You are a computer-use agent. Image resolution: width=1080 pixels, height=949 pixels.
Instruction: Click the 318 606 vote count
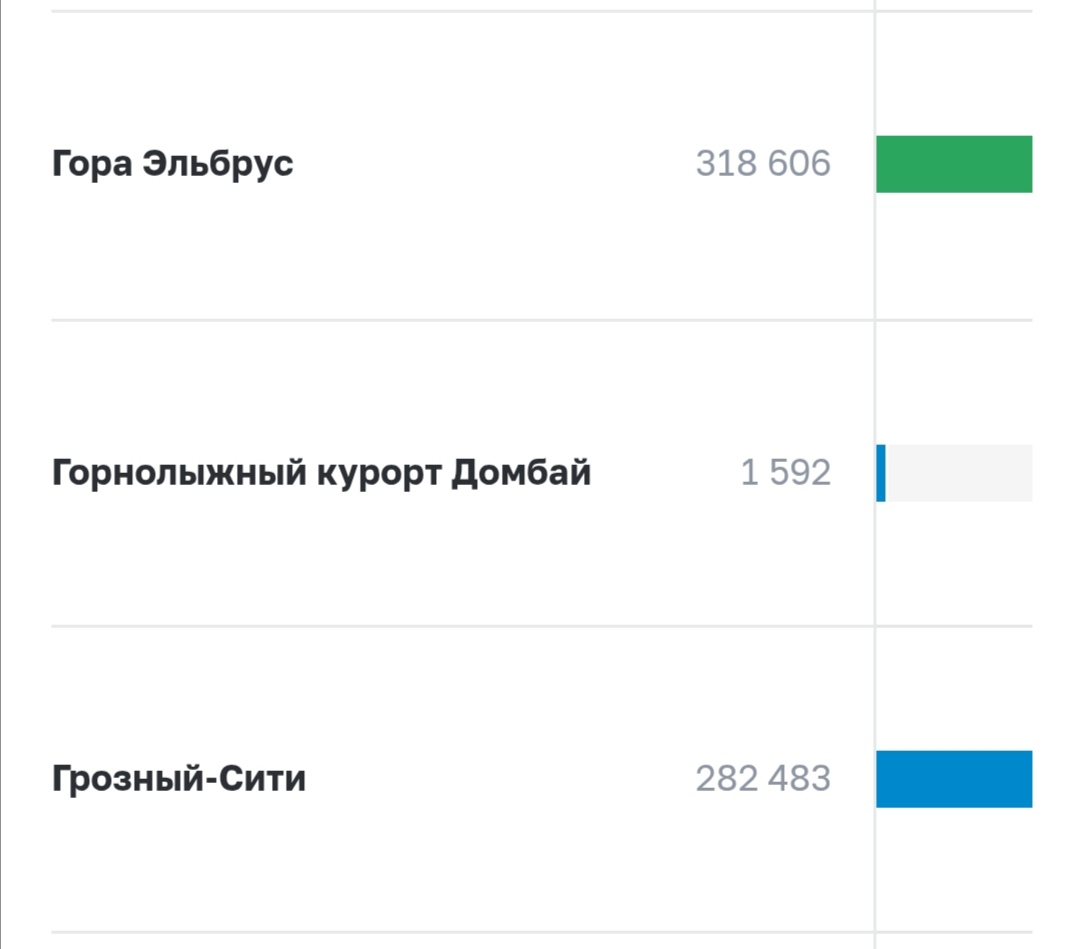coord(763,163)
